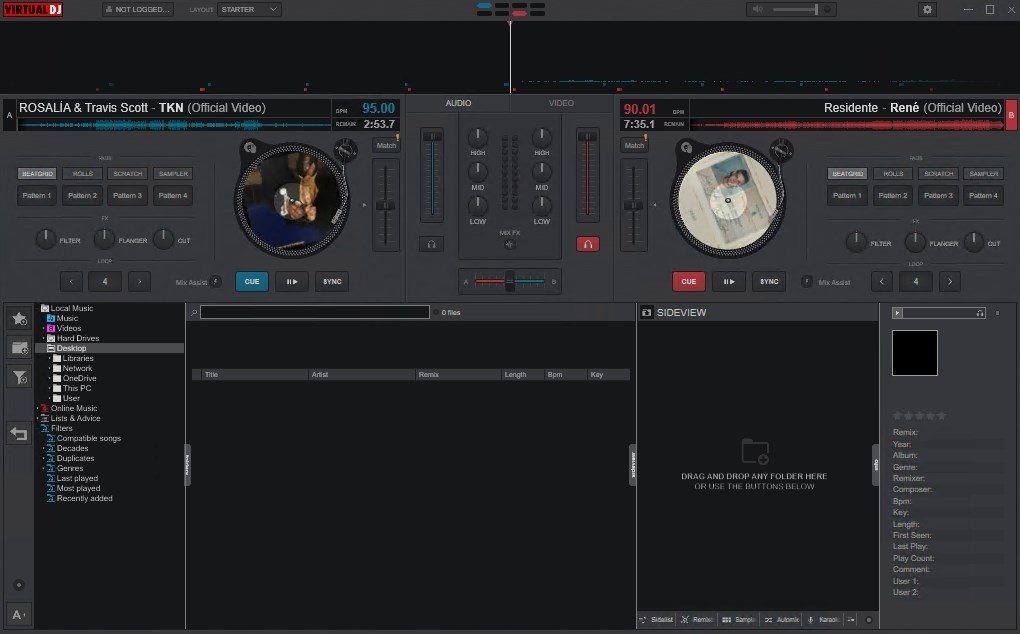Screen dimensions: 1020x634
Task: Open Remix tab in sideview bar
Action: (x=697, y=620)
